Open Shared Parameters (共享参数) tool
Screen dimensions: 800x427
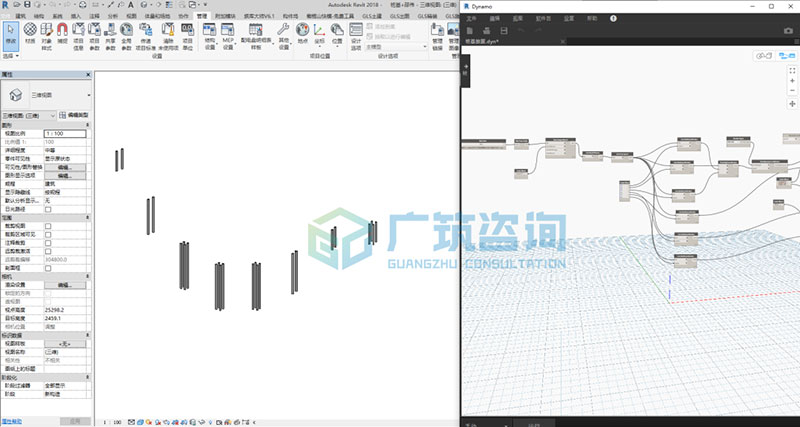(110, 36)
